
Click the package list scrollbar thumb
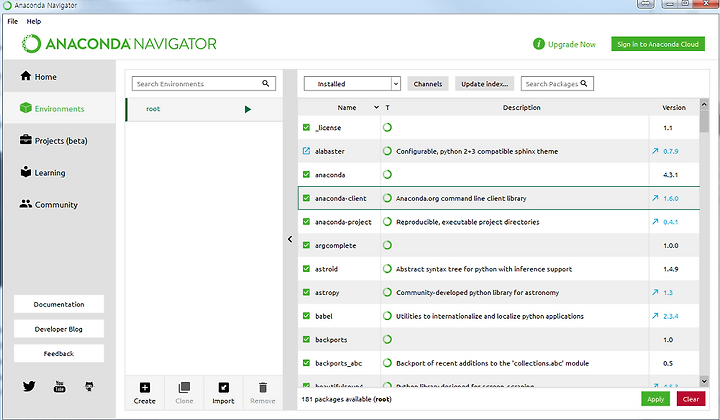point(704,121)
